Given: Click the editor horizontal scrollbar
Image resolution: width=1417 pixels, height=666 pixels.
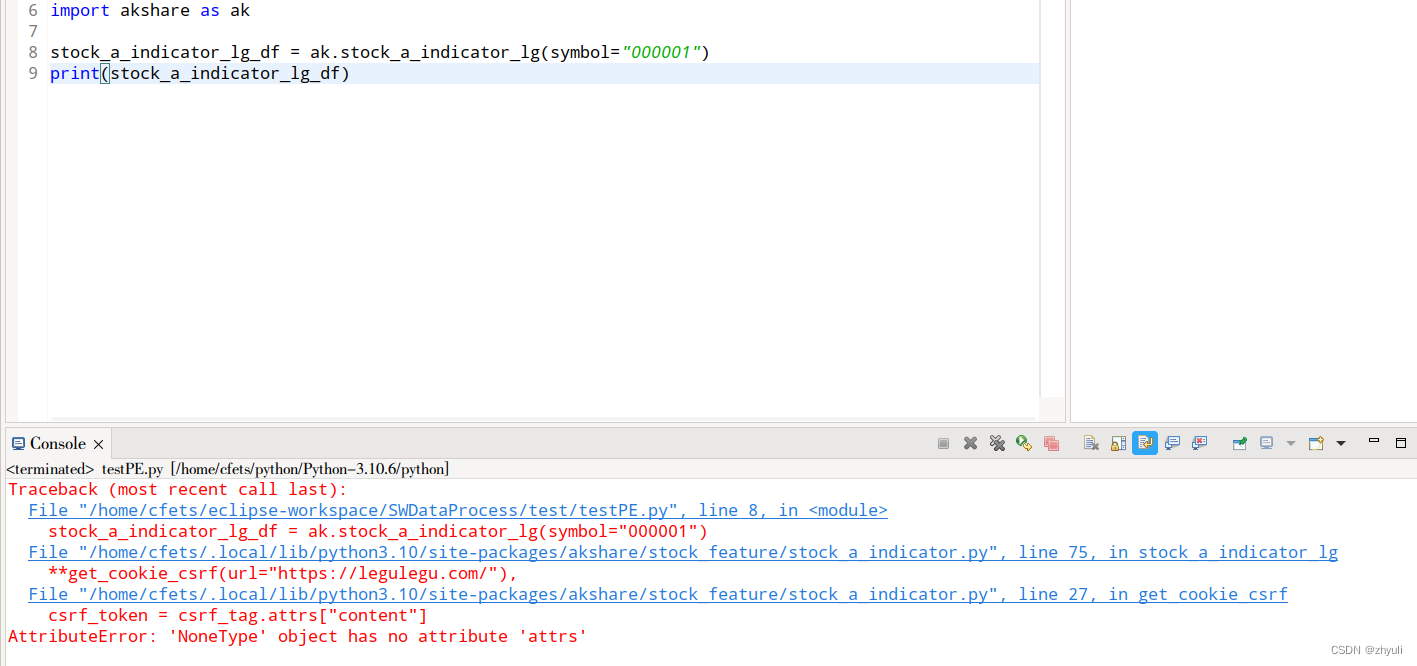Looking at the screenshot, I should tap(543, 418).
